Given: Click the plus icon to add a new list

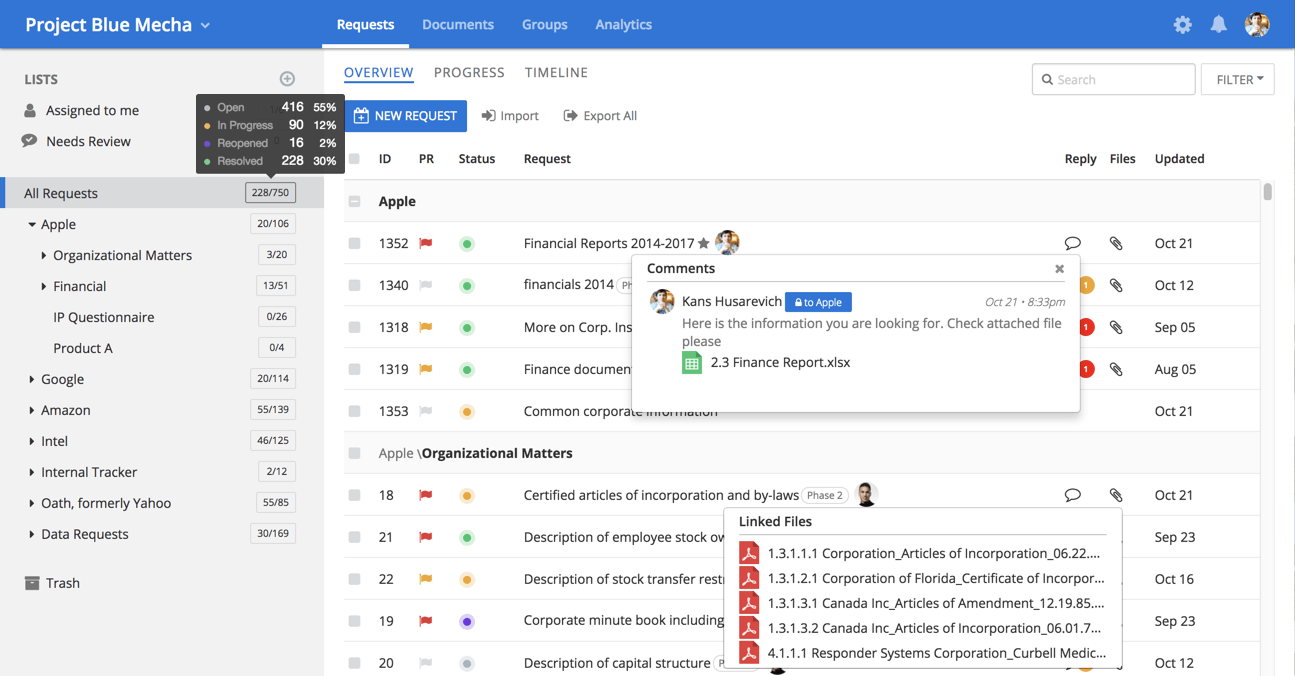Looking at the screenshot, I should pyautogui.click(x=287, y=78).
